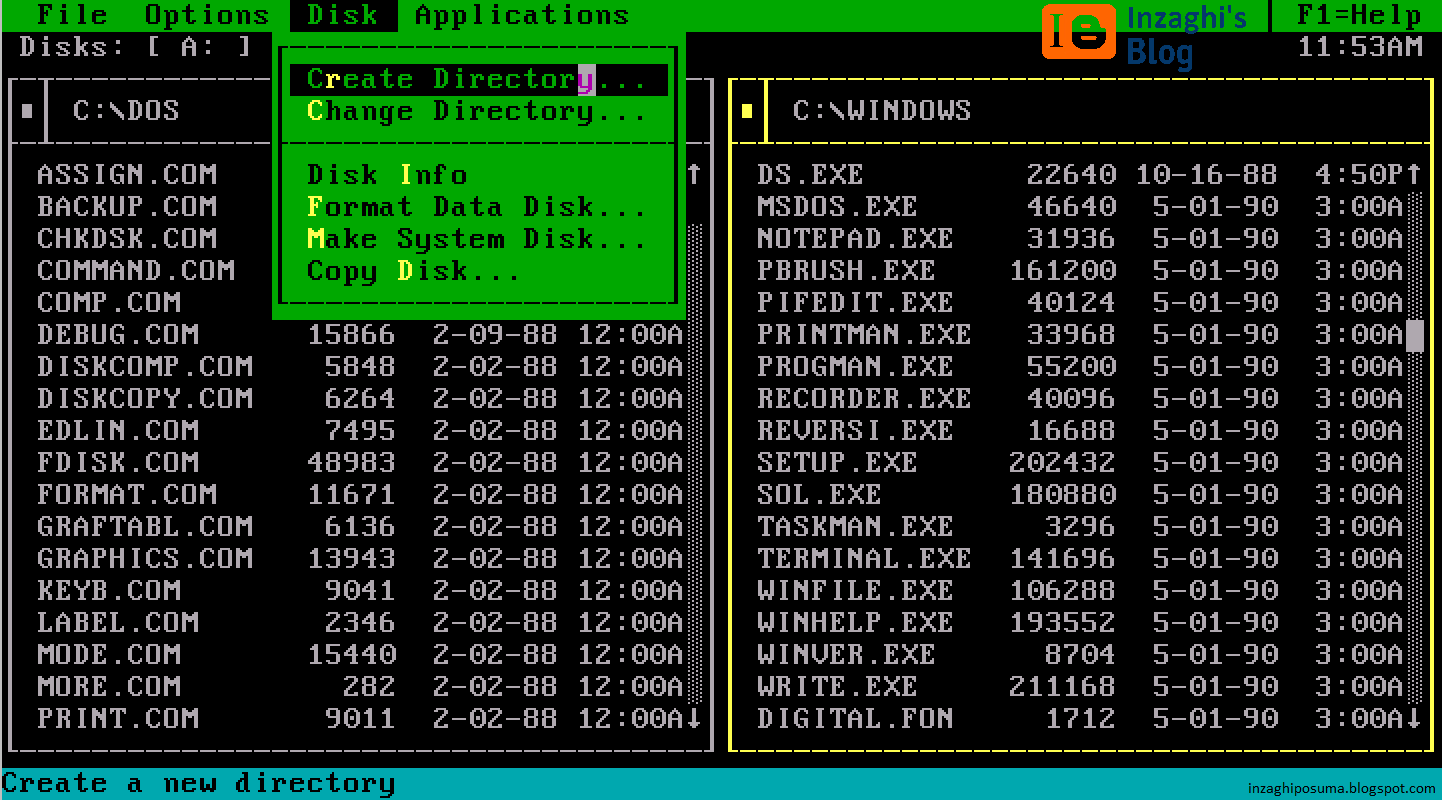Click size 48983 of FDISK.COM
The width and height of the screenshot is (1442, 800).
coord(351,462)
